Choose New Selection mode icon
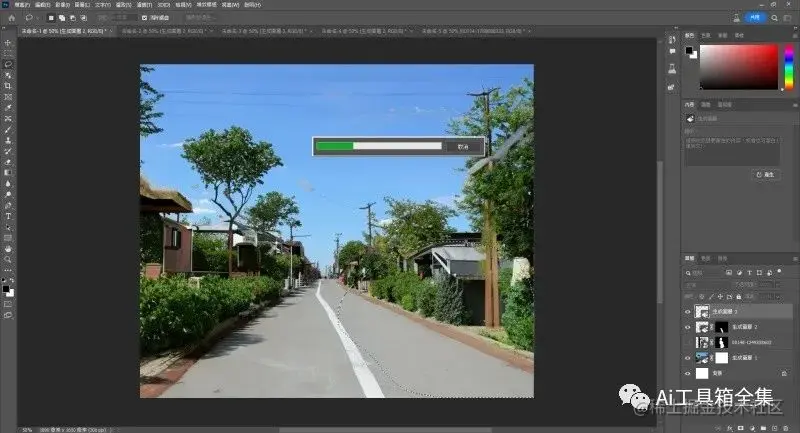This screenshot has height=433, width=800. point(51,18)
